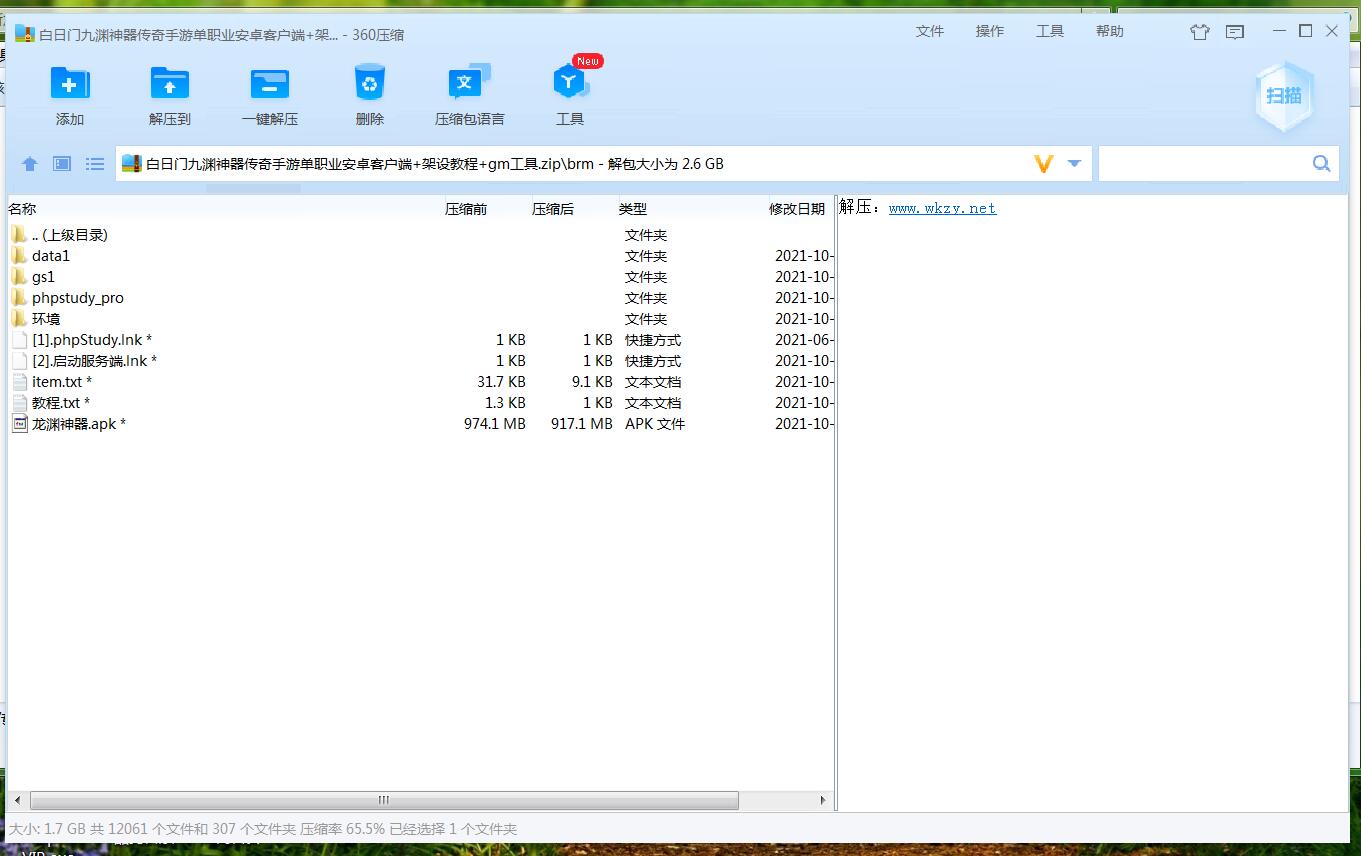Screen dimensions: 1361x856
Task: Click the horizontal scrollbar in file list
Action: (x=384, y=801)
